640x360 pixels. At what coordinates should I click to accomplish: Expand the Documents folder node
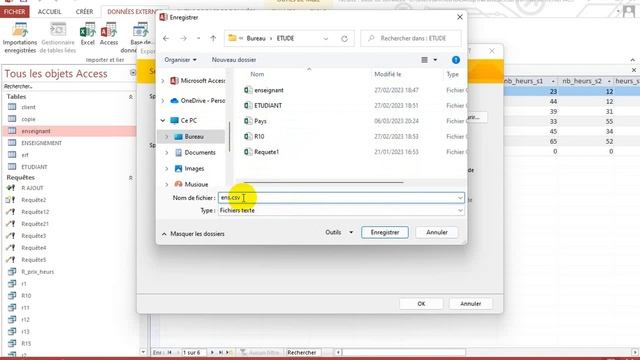coord(167,153)
